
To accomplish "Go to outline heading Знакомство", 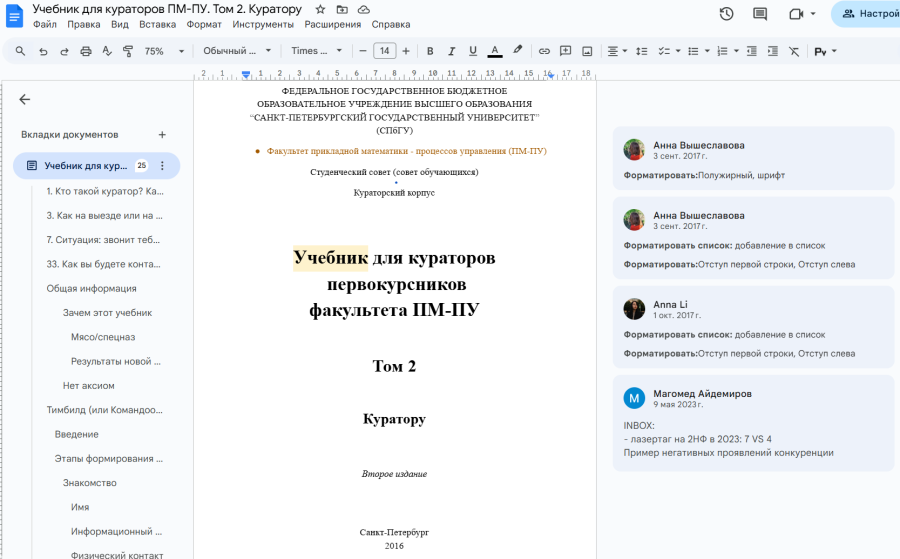I will tap(90, 483).
